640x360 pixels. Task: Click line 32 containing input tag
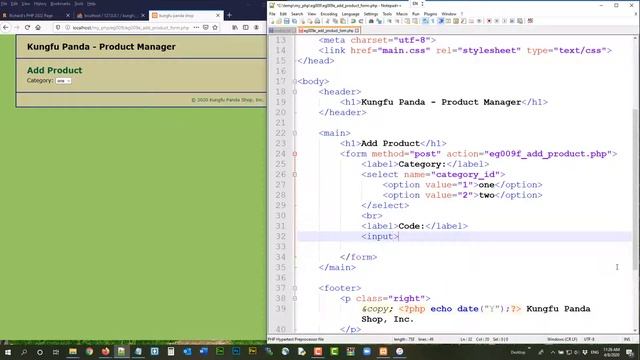[x=464, y=236]
